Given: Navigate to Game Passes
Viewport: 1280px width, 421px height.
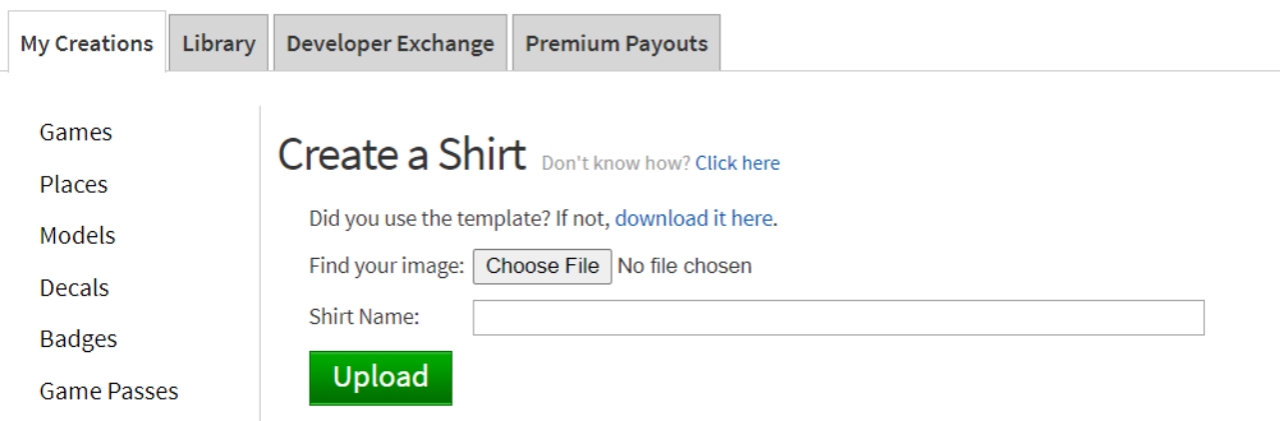Looking at the screenshot, I should point(109,391).
